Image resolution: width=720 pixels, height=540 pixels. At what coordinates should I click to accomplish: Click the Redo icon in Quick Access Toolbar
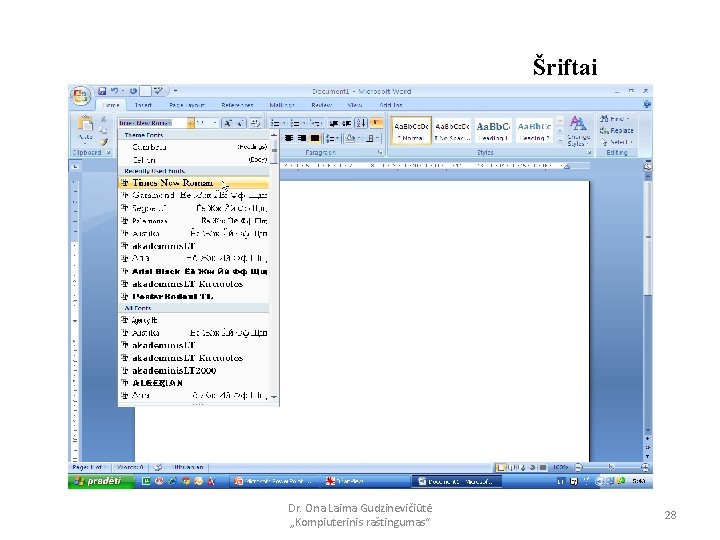pos(133,91)
